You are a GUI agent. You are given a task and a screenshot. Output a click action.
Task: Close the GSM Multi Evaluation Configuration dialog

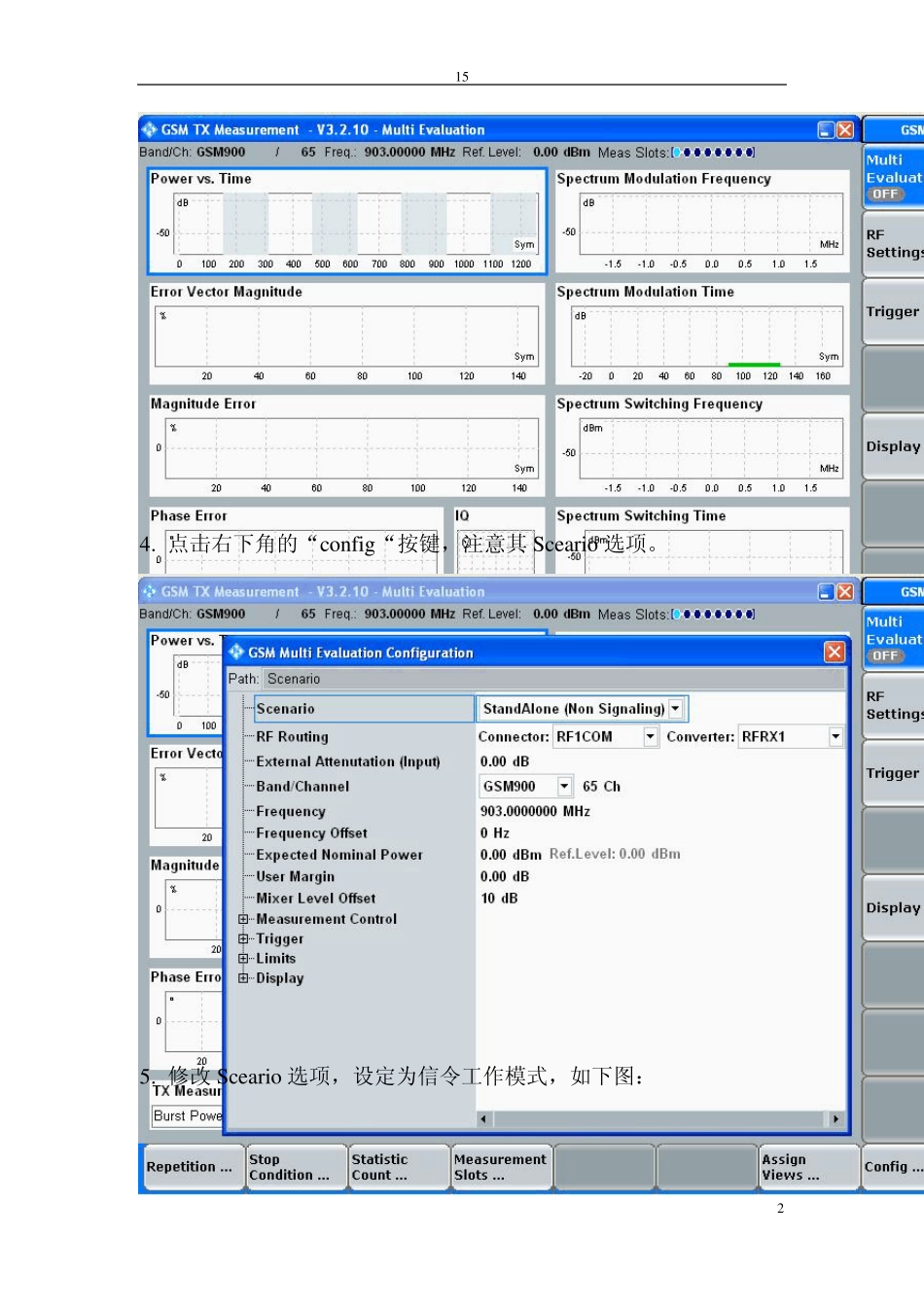pos(834,652)
